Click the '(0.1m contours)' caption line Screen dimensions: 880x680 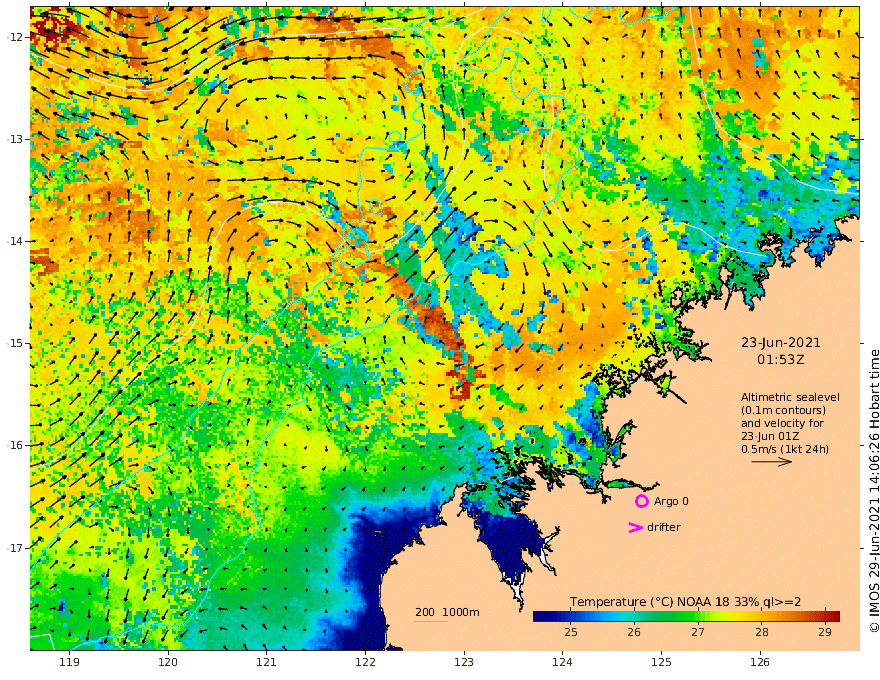(783, 410)
